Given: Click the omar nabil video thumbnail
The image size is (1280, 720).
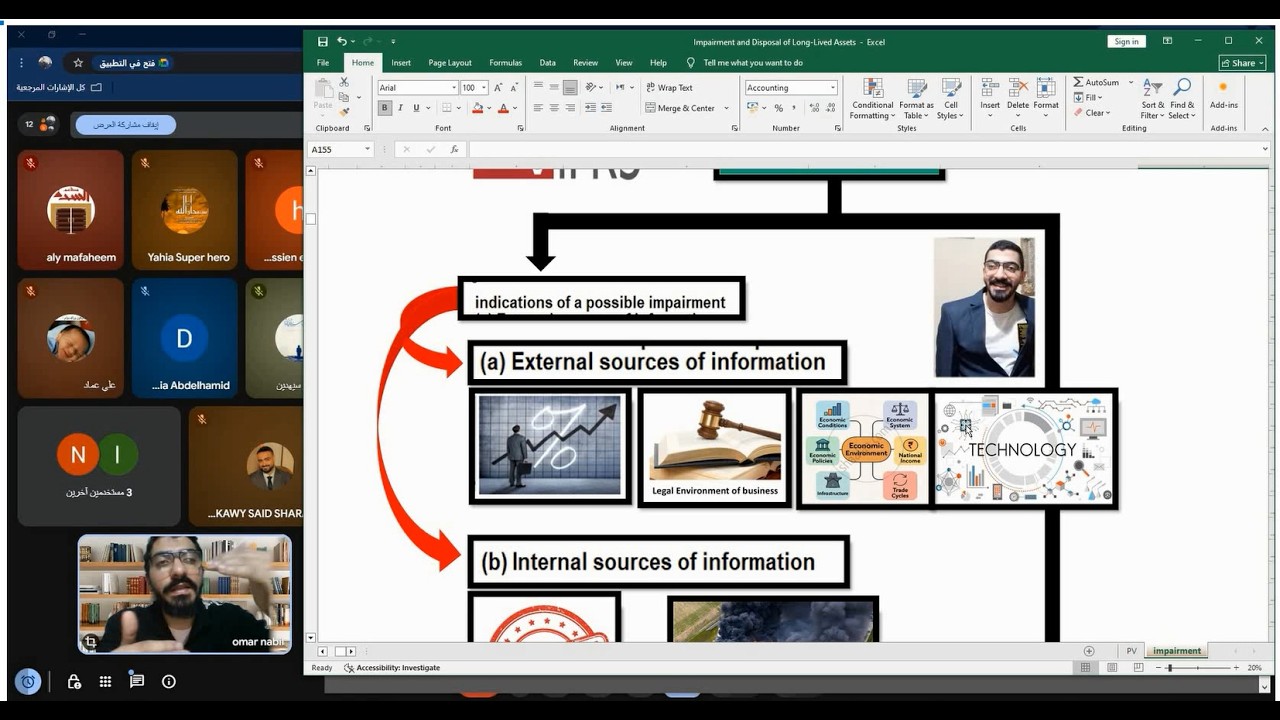Looking at the screenshot, I should pyautogui.click(x=185, y=594).
